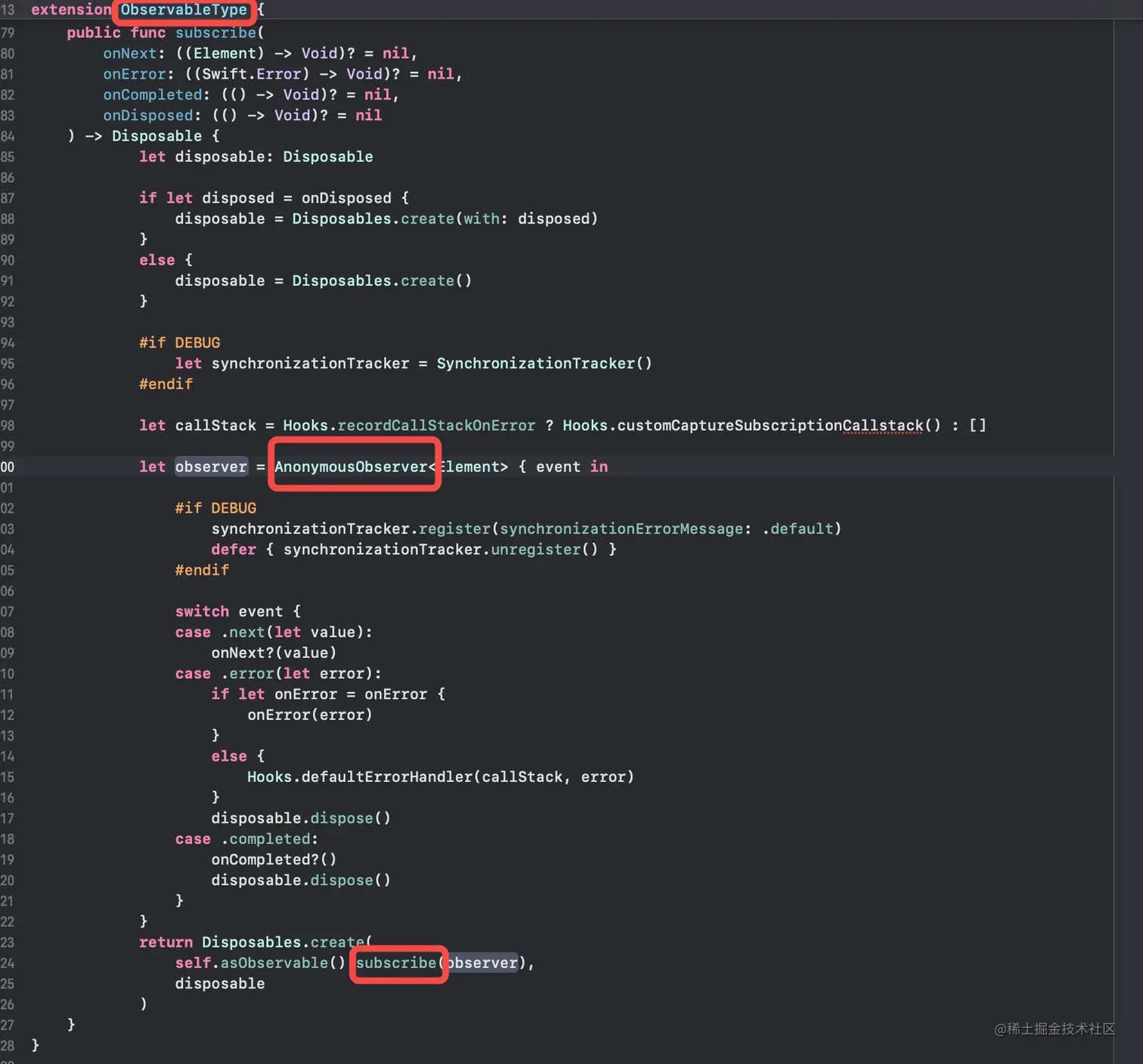Screen dimensions: 1143x1064
Task: Click the 'return' keyword before Disposables.create
Action: tap(166, 942)
